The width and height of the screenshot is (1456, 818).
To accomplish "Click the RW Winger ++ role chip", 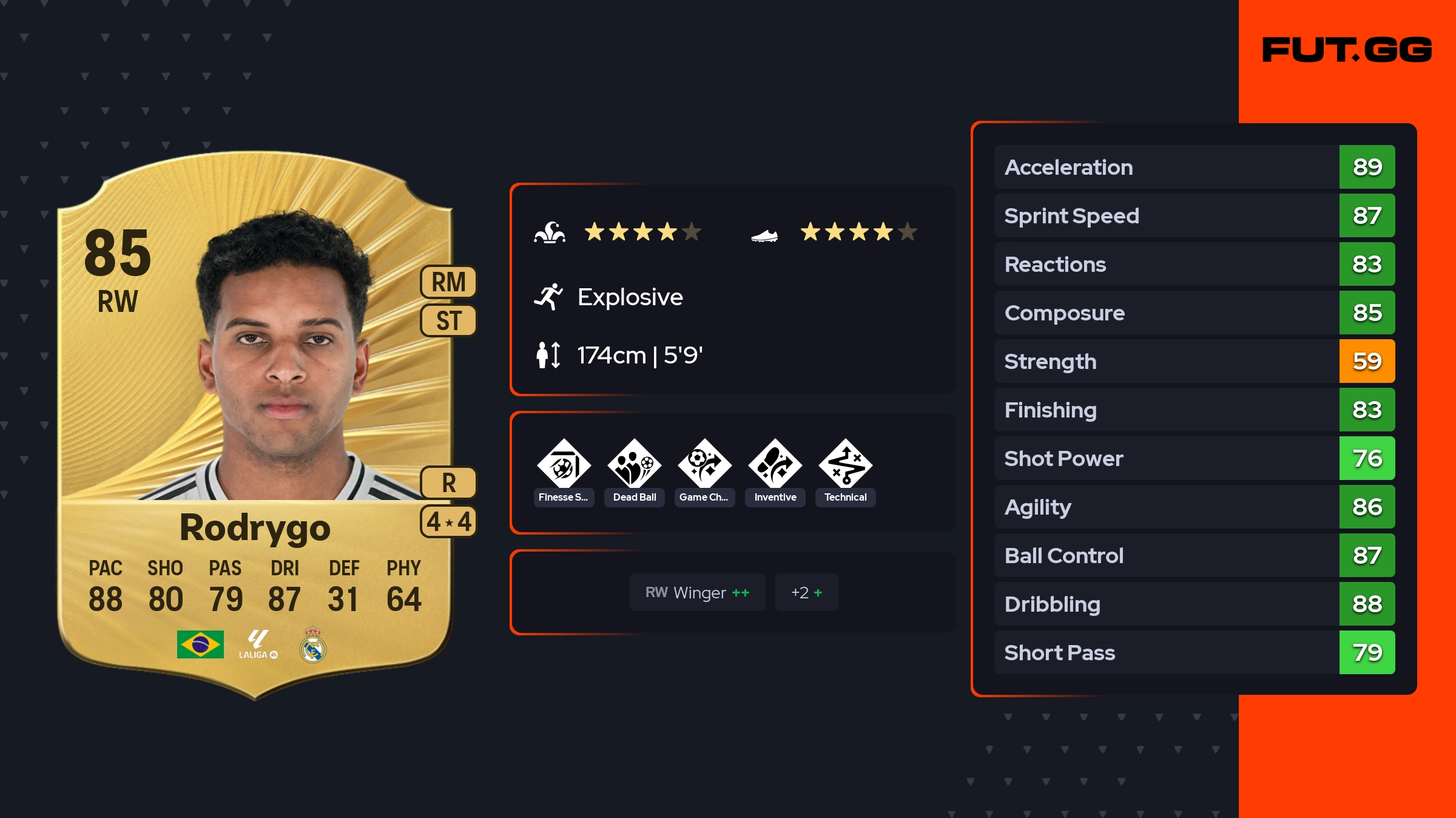I will click(x=697, y=592).
